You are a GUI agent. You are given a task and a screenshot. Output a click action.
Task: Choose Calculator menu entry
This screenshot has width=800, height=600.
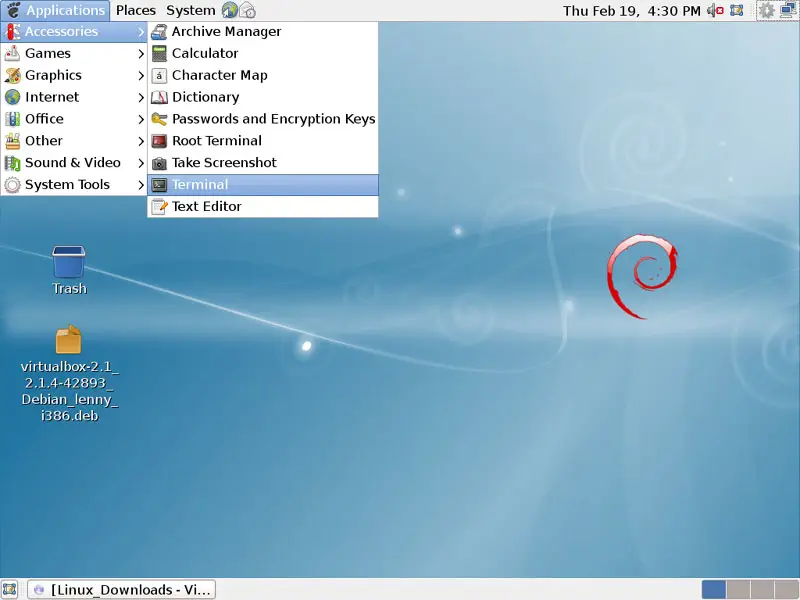click(263, 54)
